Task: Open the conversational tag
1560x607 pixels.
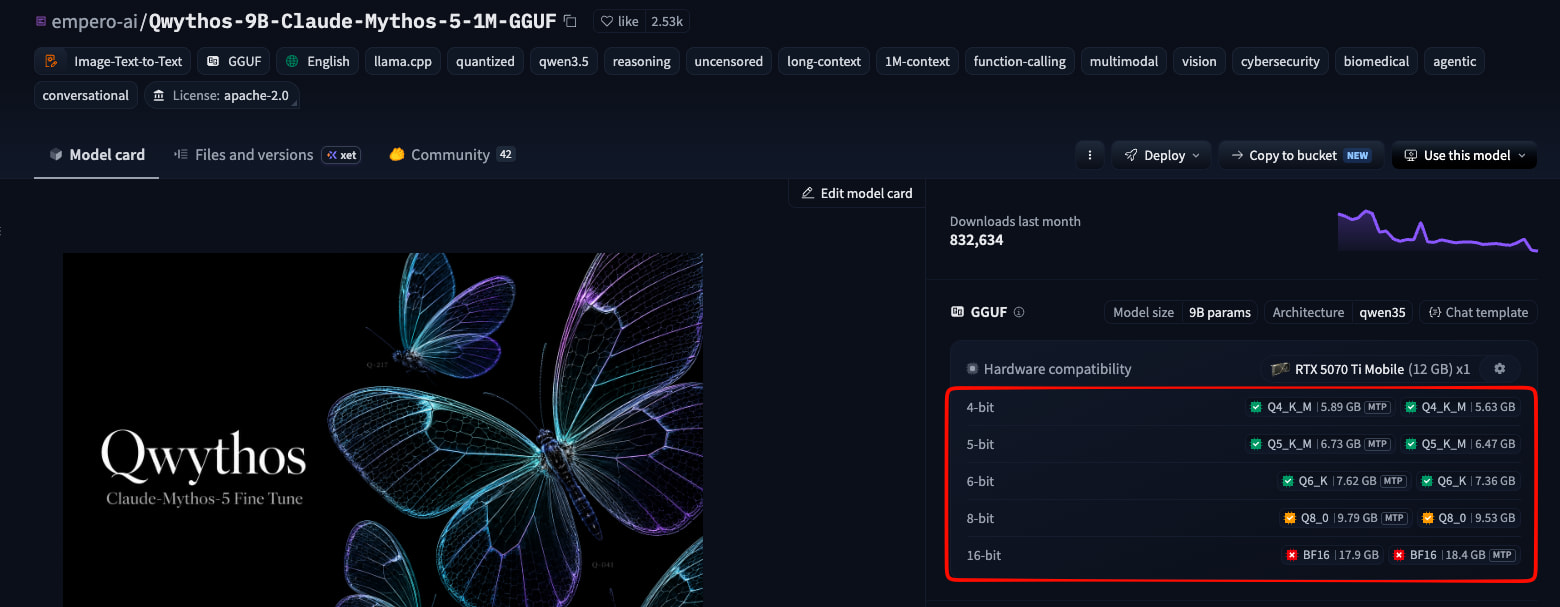Action: coord(86,95)
